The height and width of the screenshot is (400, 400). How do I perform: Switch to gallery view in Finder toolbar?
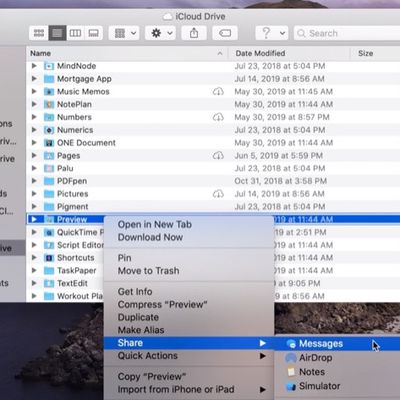[93, 33]
